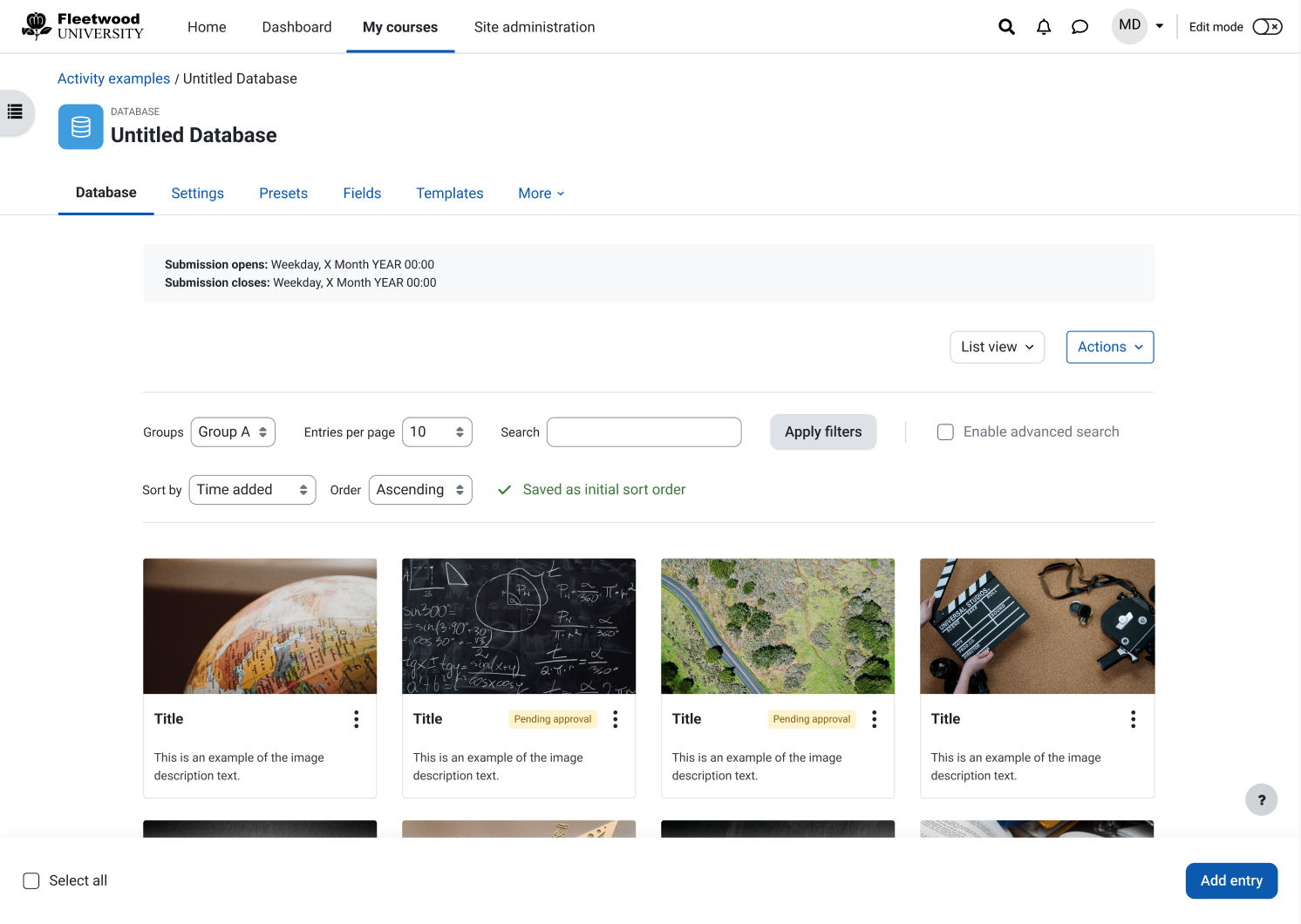Tick the Select all checkbox
Viewport: 1301px width, 924px height.
31,881
